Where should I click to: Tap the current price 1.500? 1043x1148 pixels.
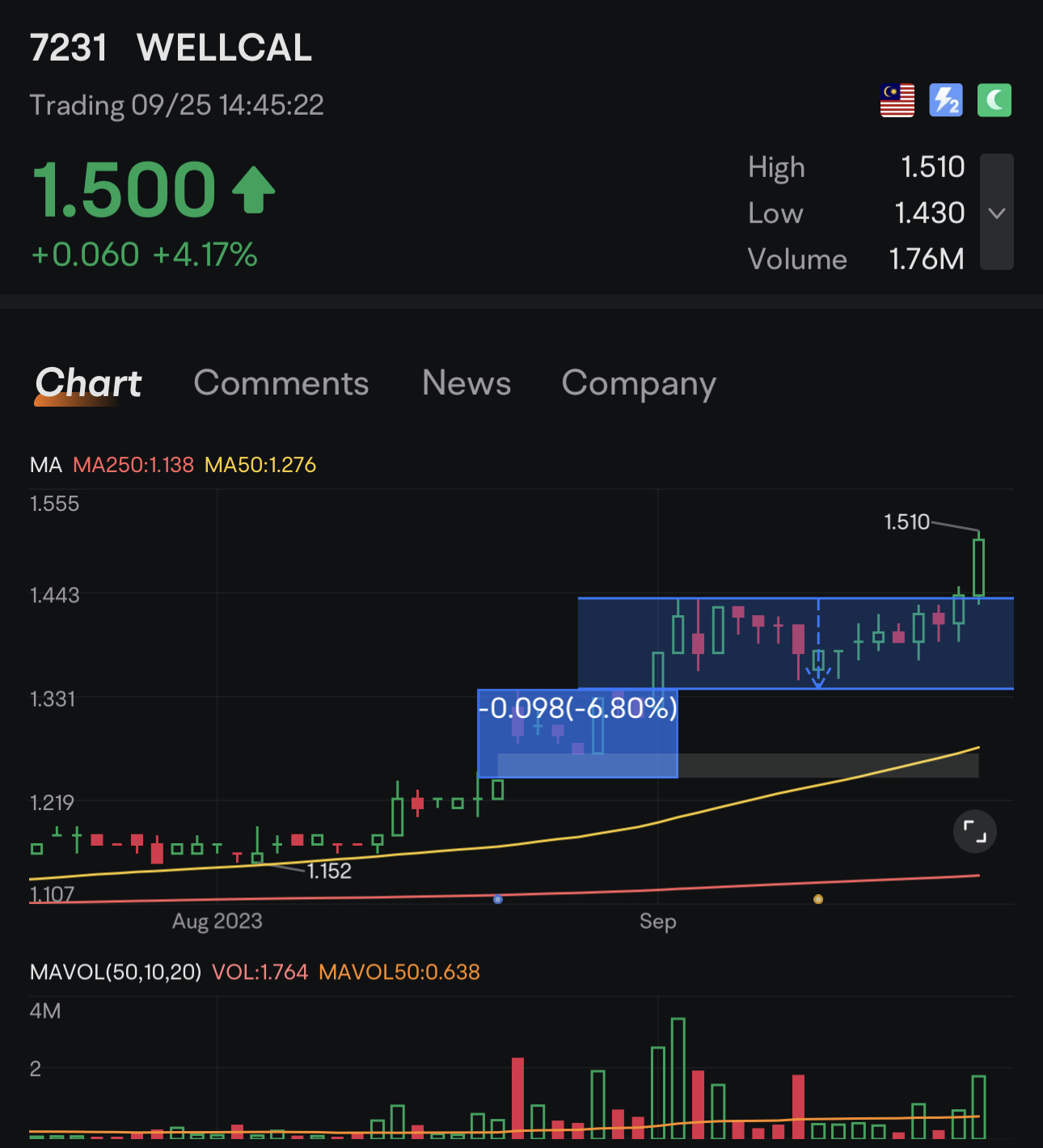[x=124, y=190]
